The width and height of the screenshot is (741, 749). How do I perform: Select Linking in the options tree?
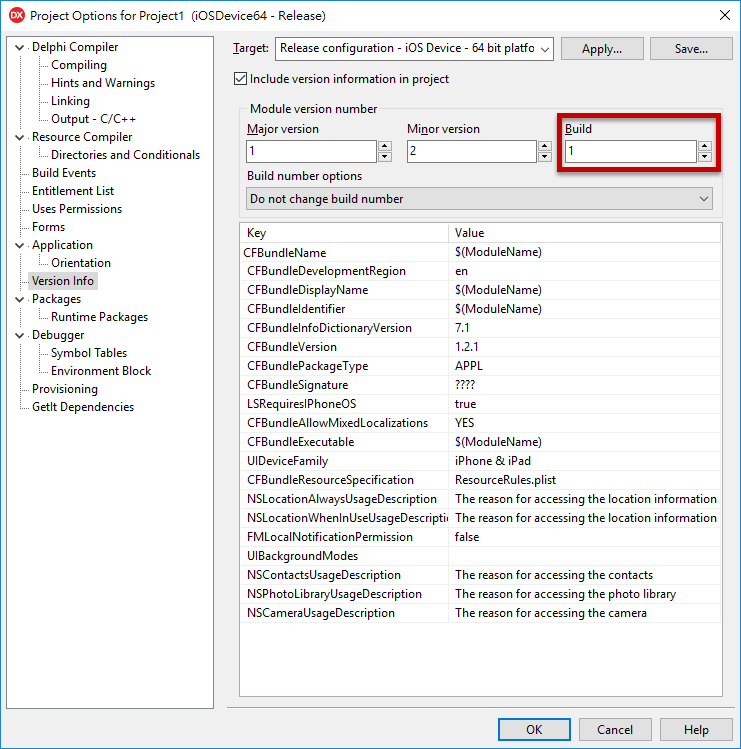[70, 101]
